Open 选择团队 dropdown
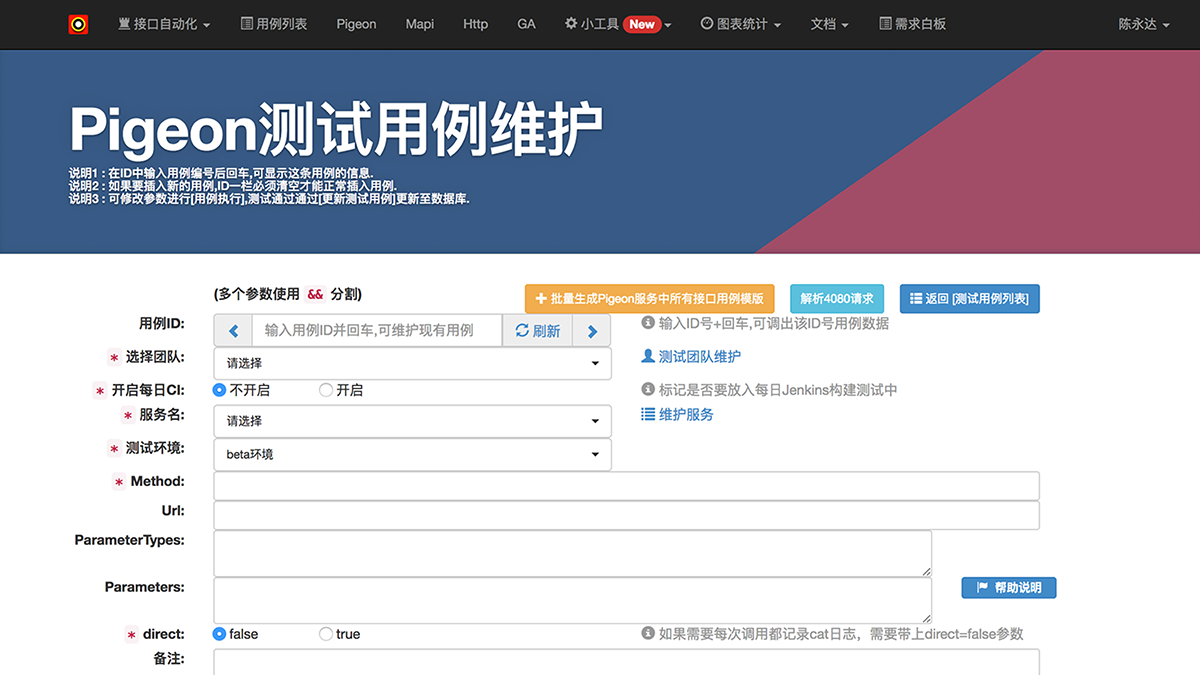The width and height of the screenshot is (1200, 675). [x=412, y=363]
